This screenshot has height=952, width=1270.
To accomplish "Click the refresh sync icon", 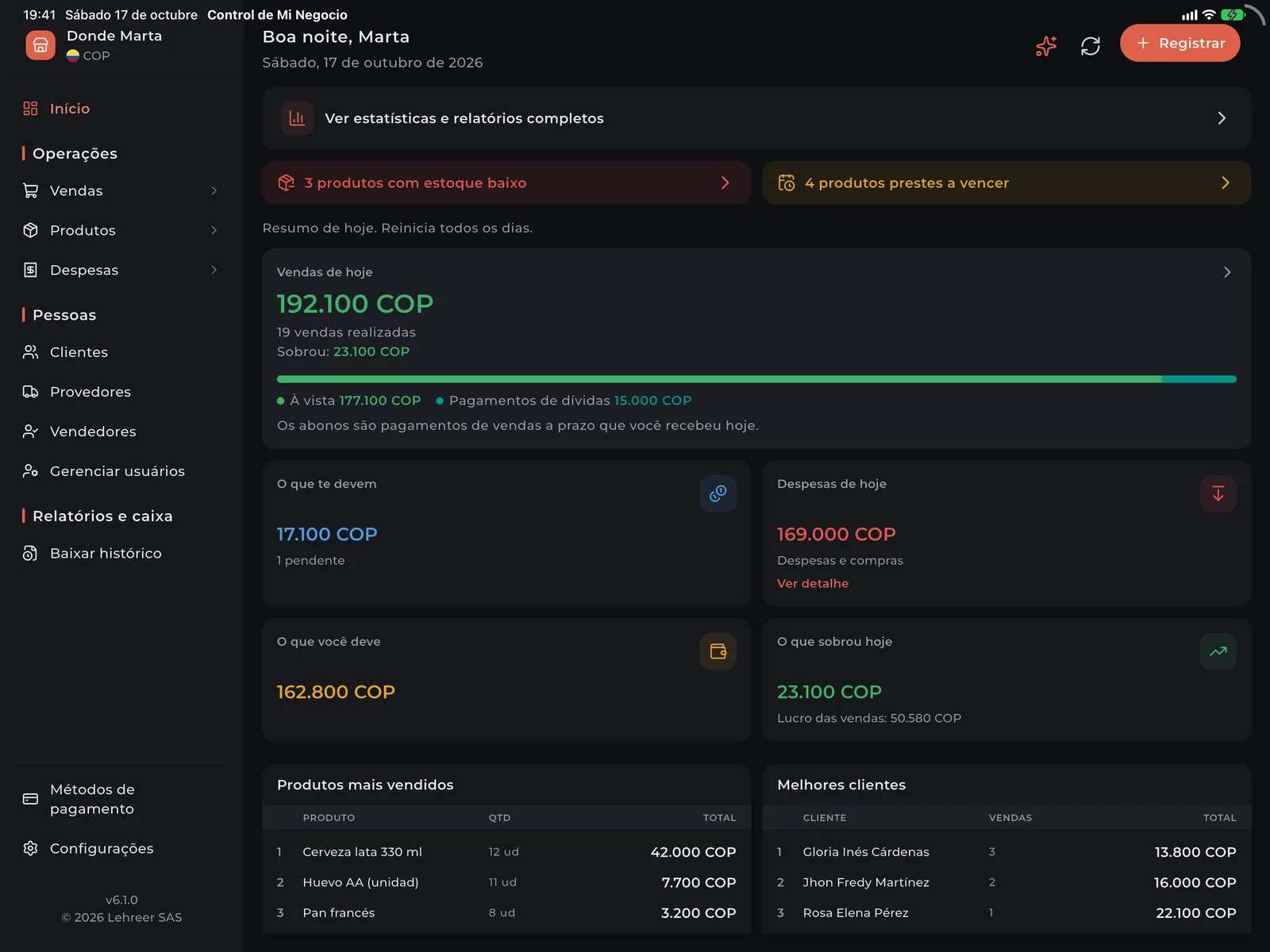I will (1091, 46).
